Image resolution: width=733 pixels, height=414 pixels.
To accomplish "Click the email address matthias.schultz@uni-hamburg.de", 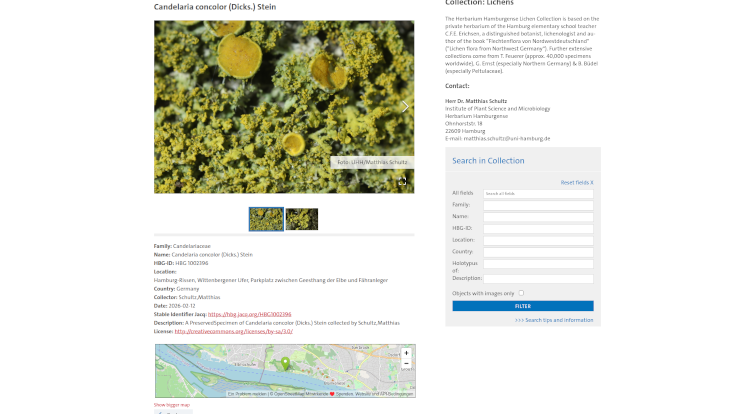I will (x=507, y=139).
